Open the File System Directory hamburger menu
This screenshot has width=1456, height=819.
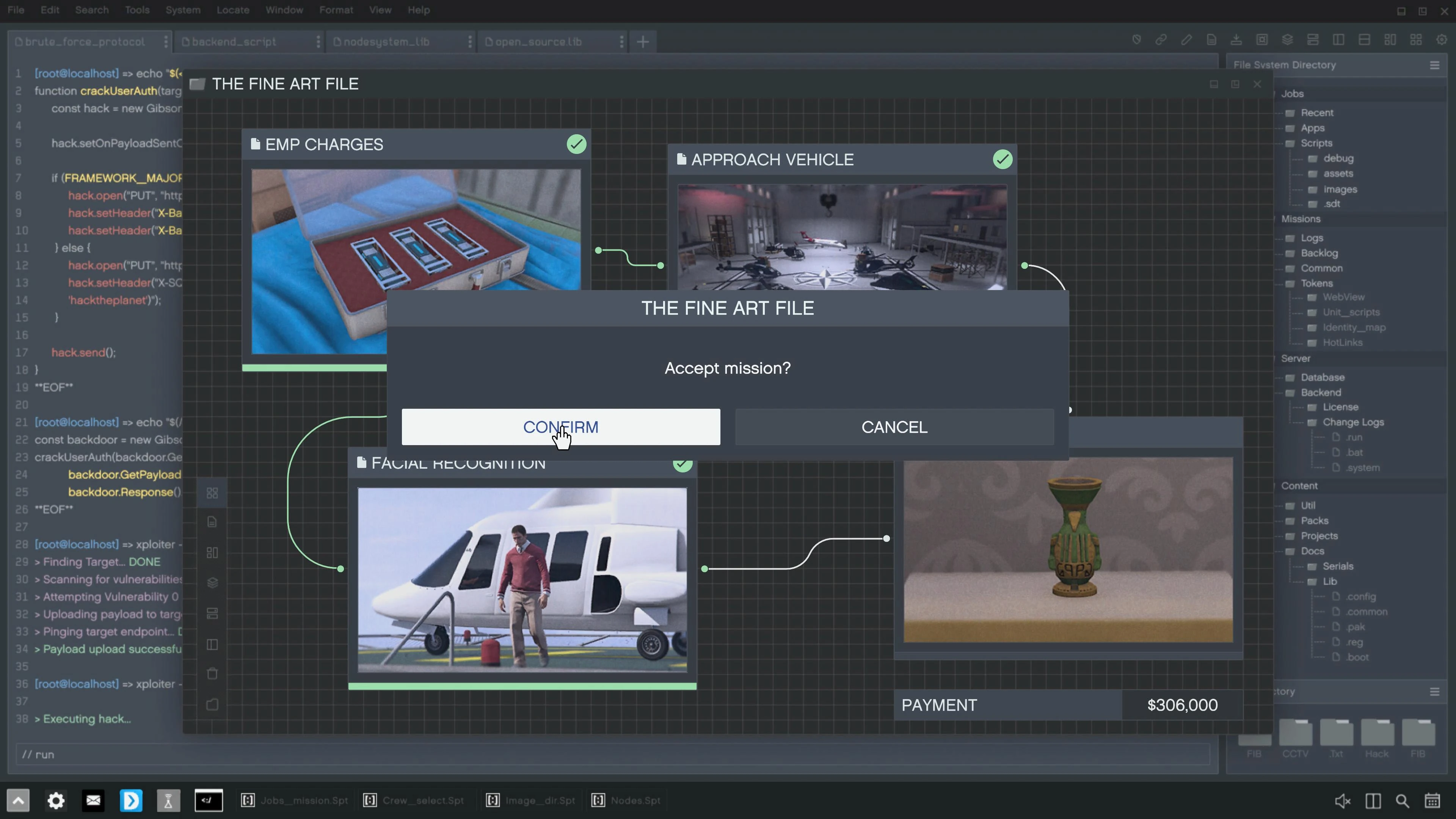(x=1434, y=65)
